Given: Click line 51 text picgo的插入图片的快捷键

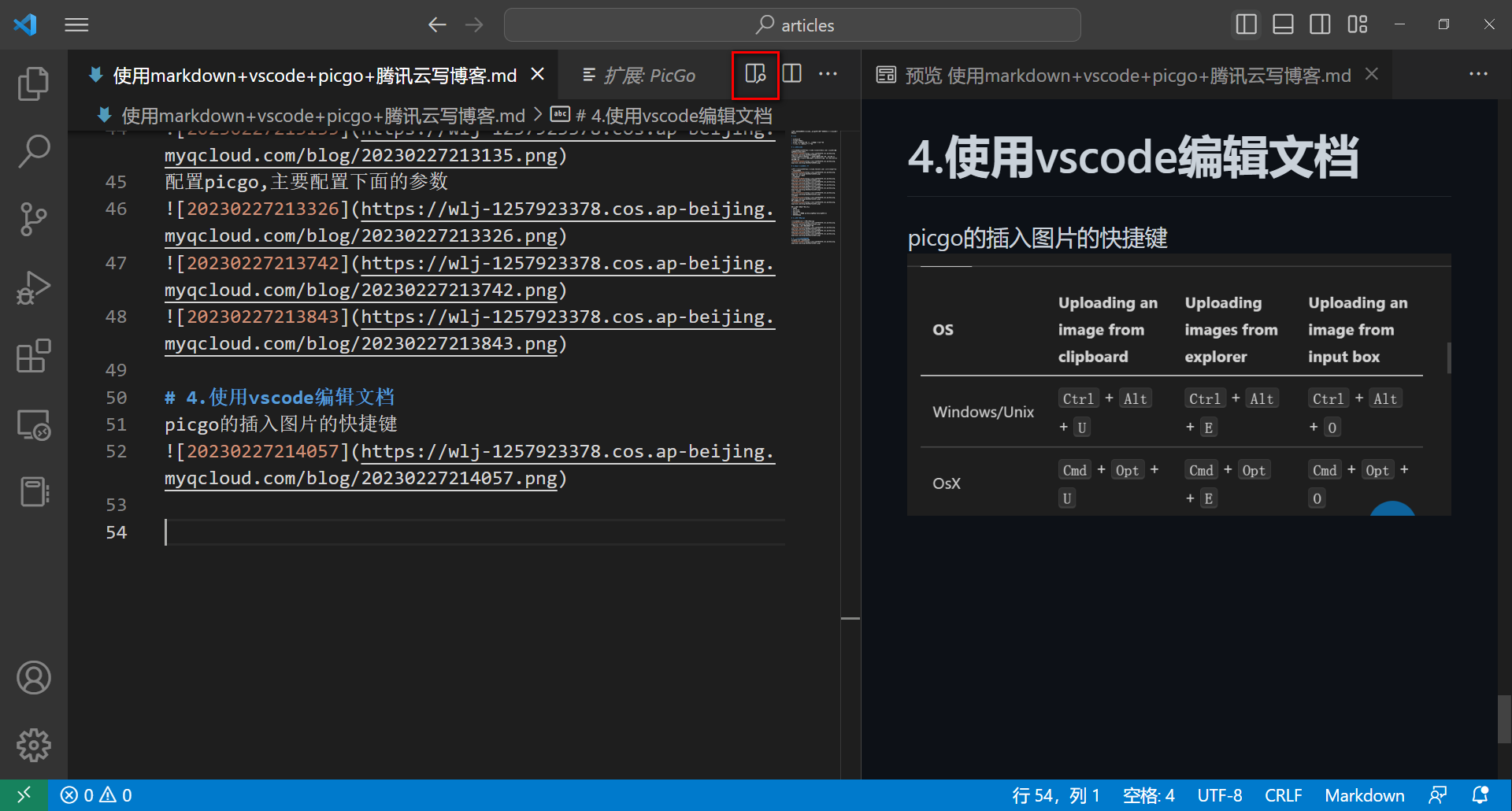Looking at the screenshot, I should point(280,424).
